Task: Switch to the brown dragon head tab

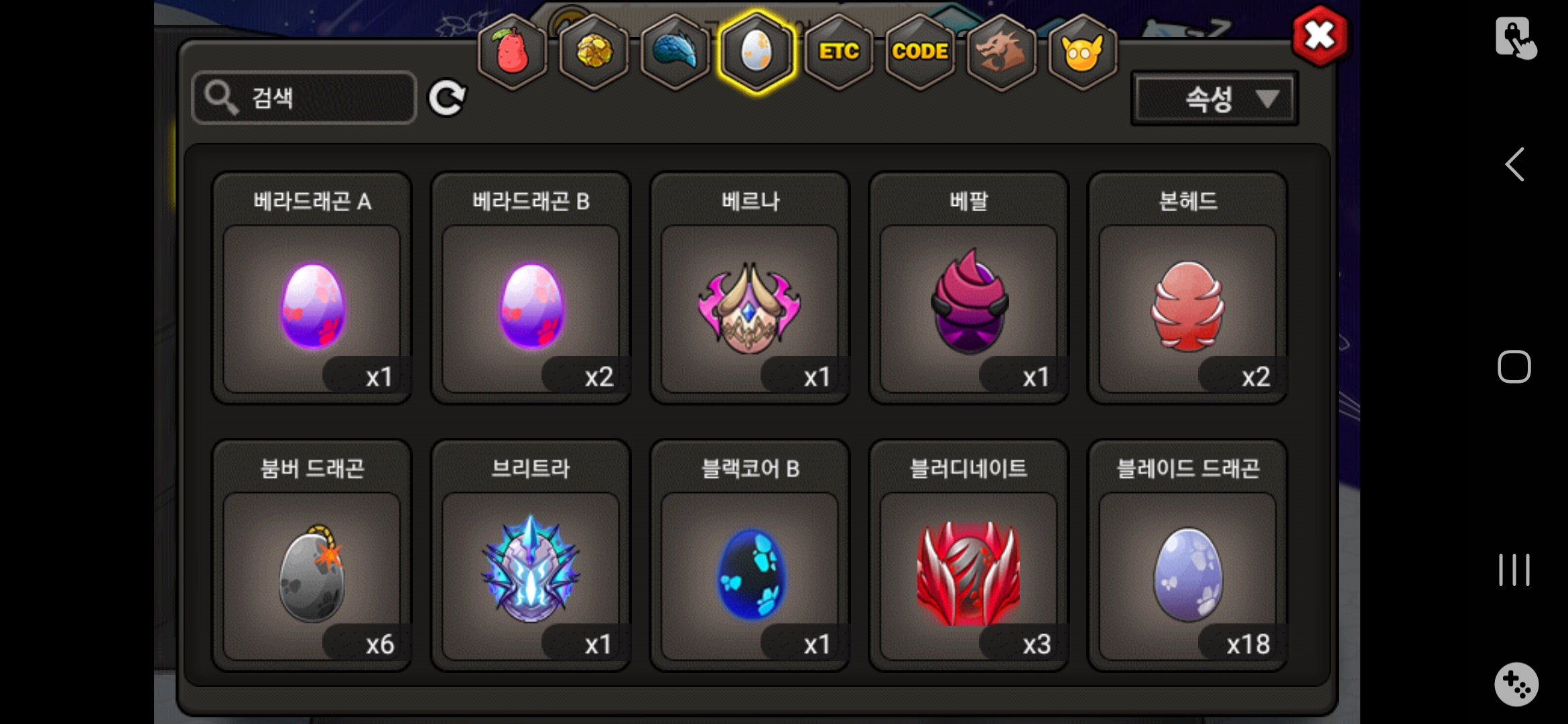Action: (x=1001, y=52)
